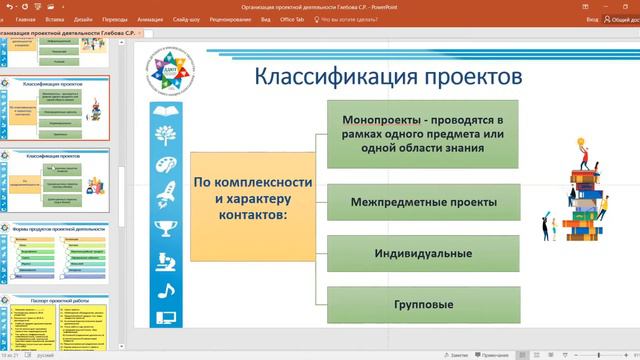This screenshot has width=640, height=360.
Task: Open the Office Tab ribbon tab
Action: coord(292,19)
